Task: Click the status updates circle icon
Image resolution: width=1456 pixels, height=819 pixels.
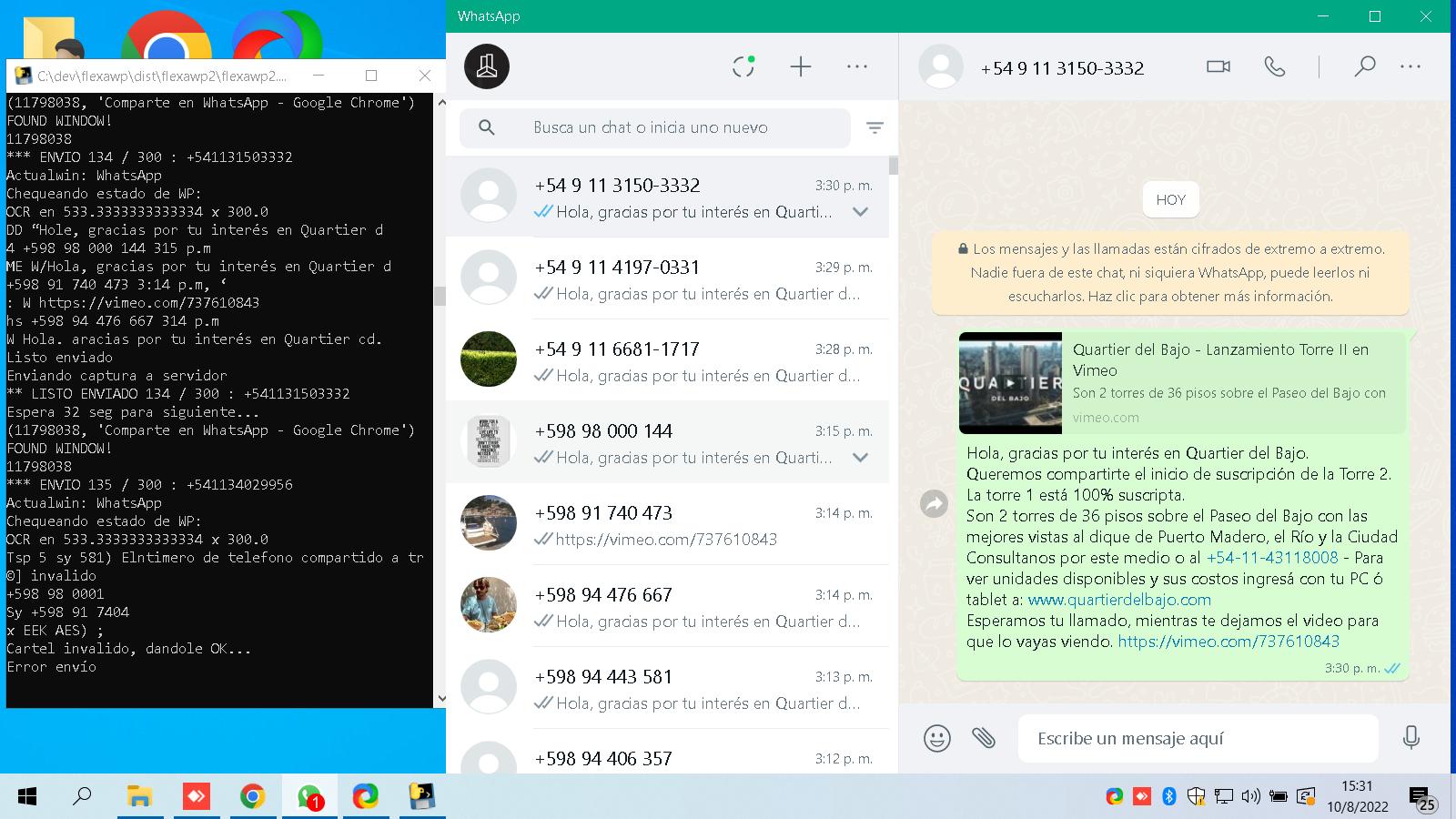Action: [743, 66]
